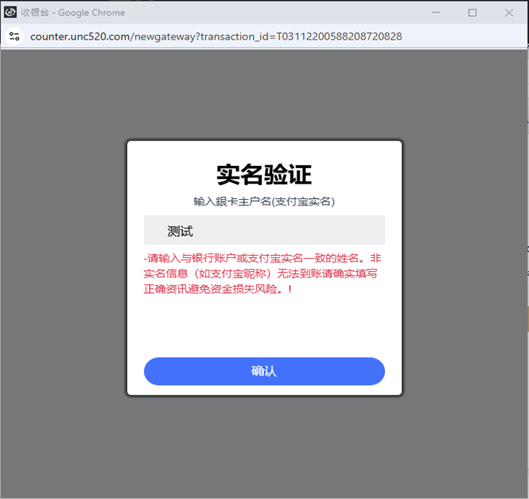Click gray overlay left of the verification dialog

[64, 267]
